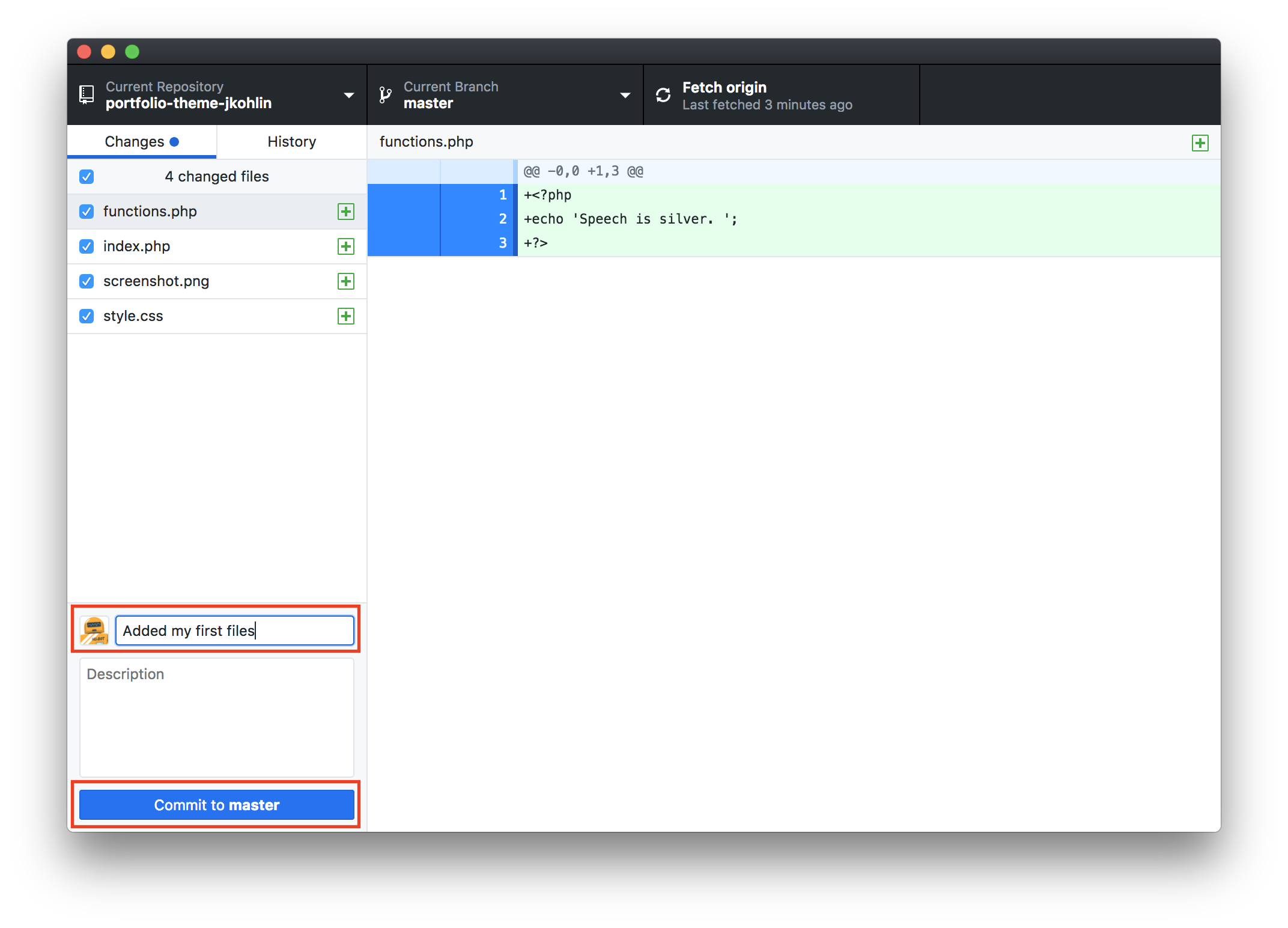Click the added-file icon for functions.php row
This screenshot has height=928, width=1288.
tap(346, 212)
